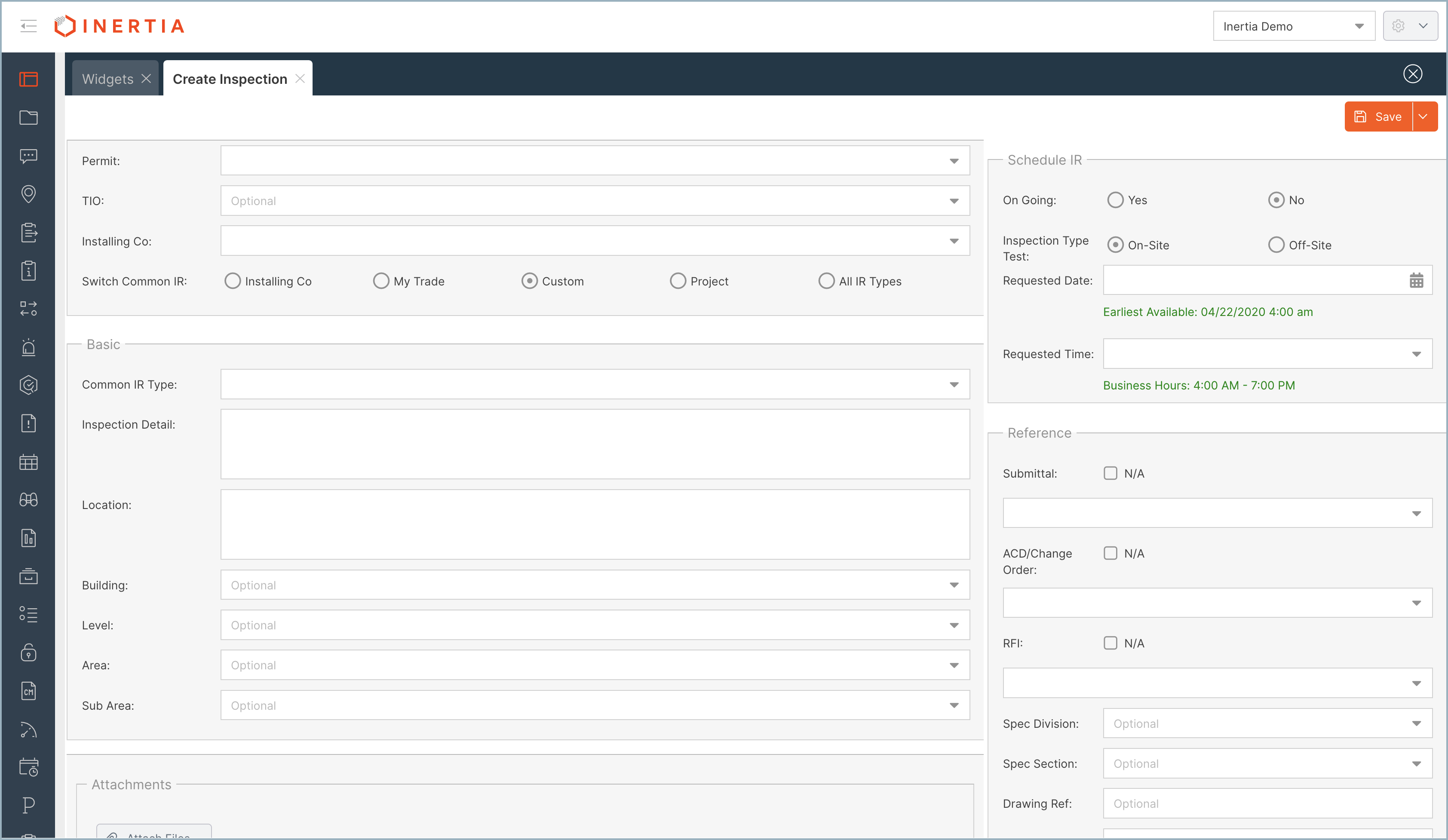The width and height of the screenshot is (1448, 840).
Task: Switch to the Create Inspection tab
Action: point(230,79)
